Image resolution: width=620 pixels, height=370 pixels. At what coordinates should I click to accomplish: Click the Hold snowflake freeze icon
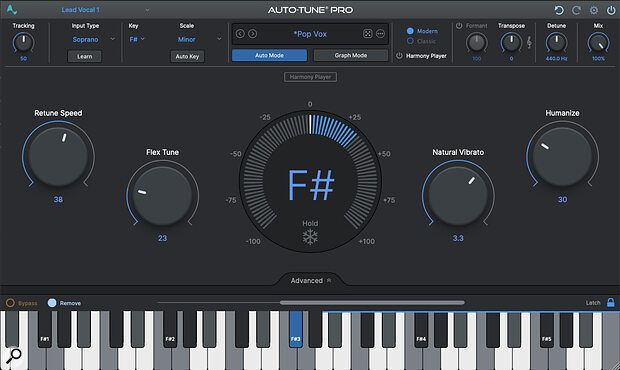click(310, 237)
